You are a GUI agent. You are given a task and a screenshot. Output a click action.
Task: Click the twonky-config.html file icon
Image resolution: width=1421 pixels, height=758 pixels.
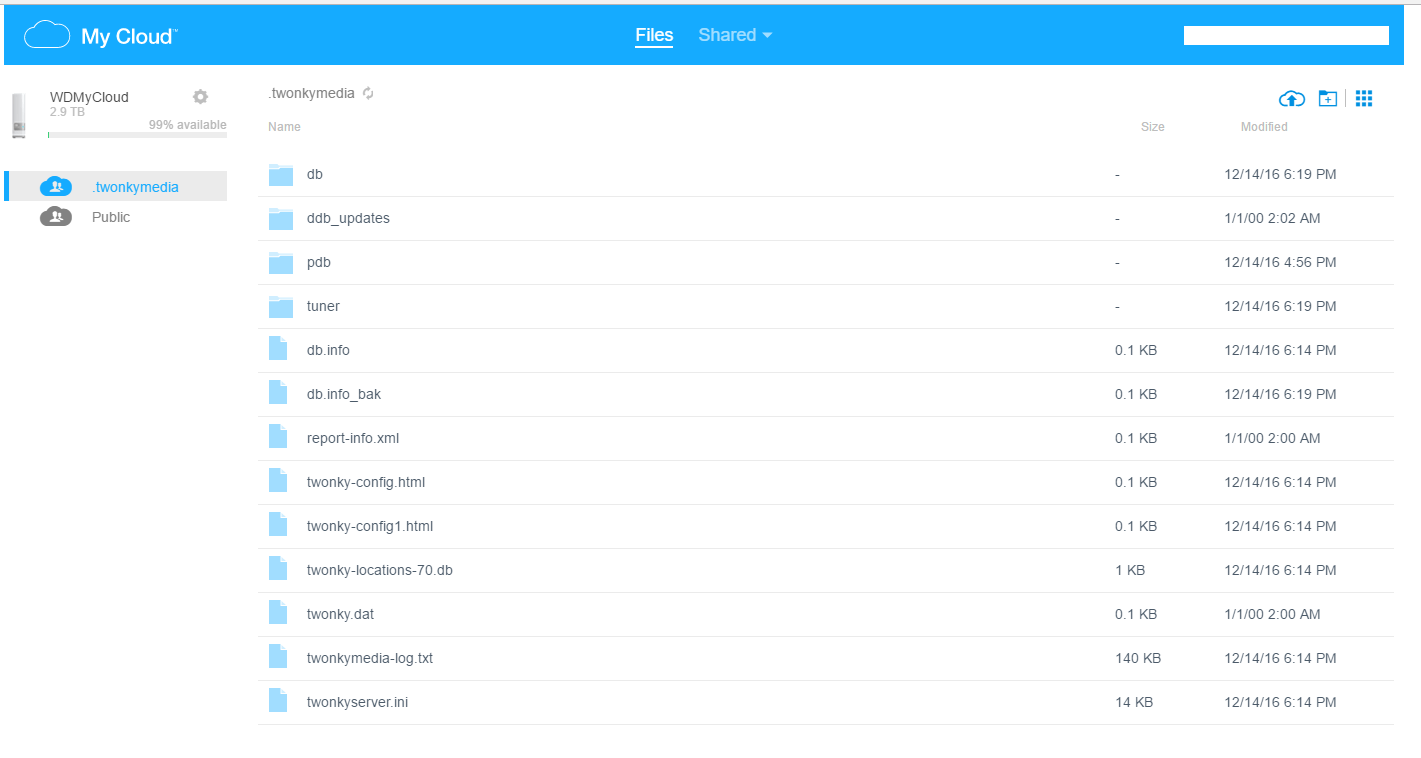278,482
